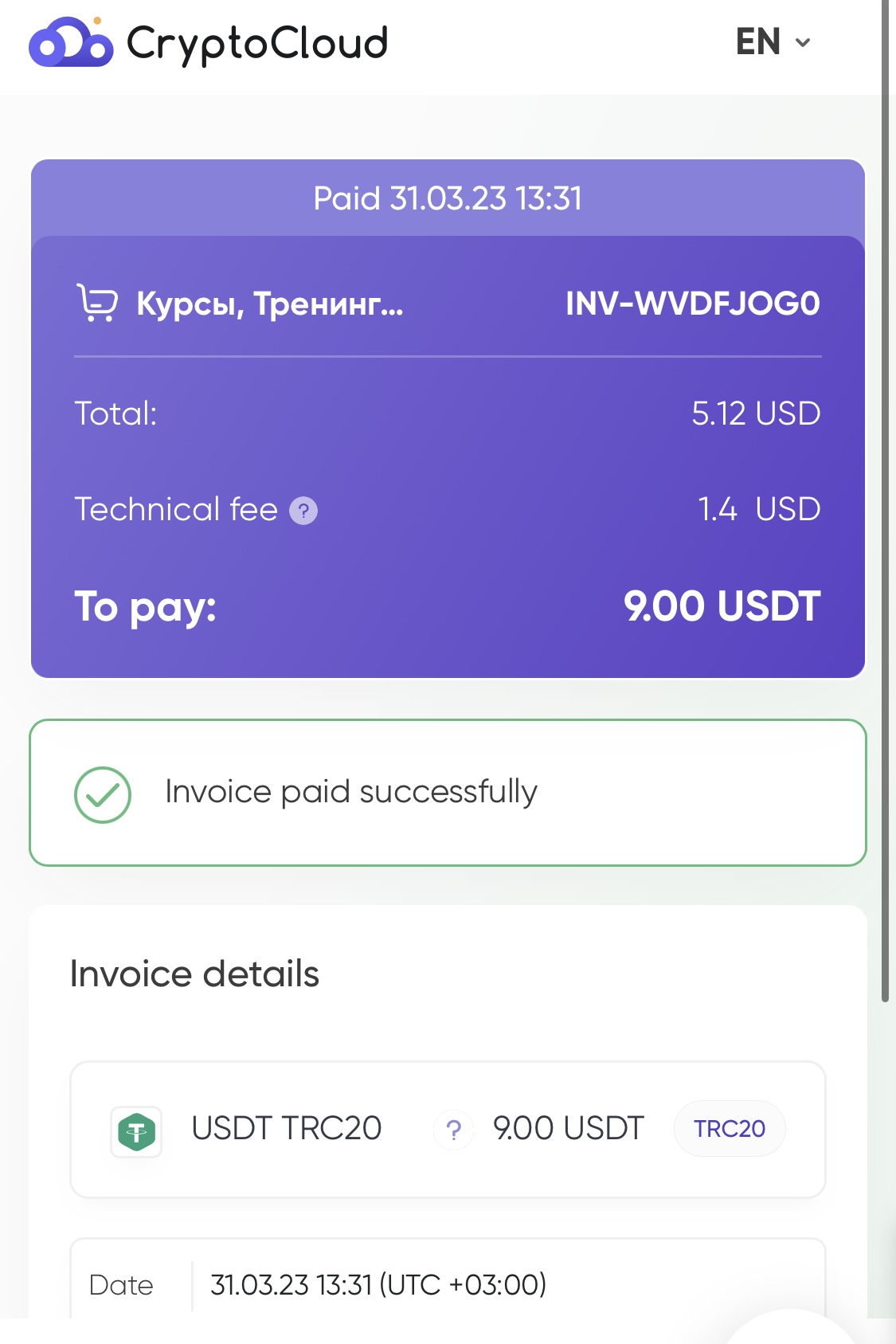This screenshot has width=896, height=1344.
Task: Click the green checkmark success icon
Action: pyautogui.click(x=103, y=794)
